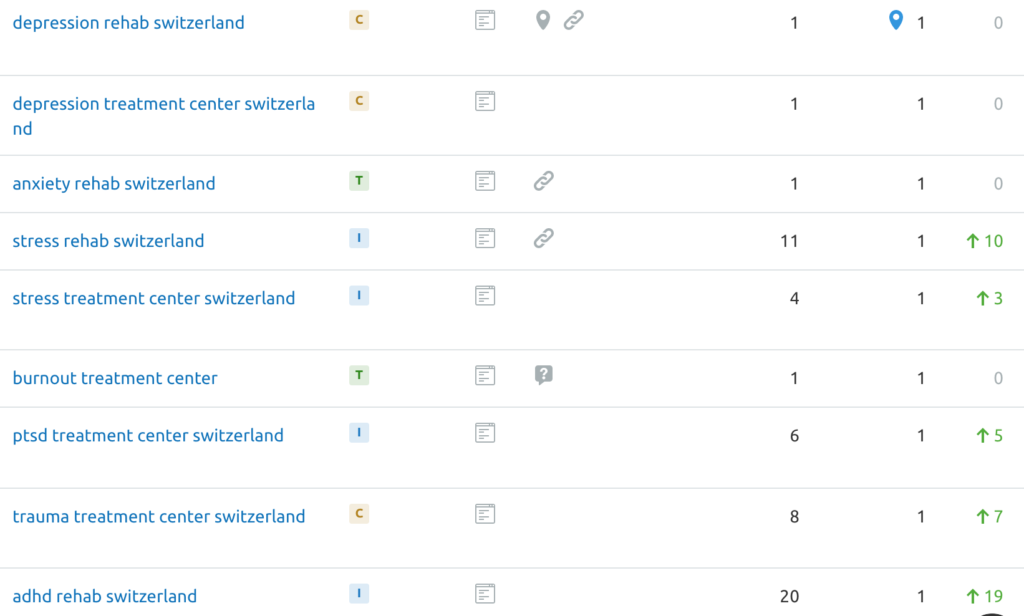Click the C intent badge for depression rehab
Screen dimensions: 1024x616
click(359, 20)
